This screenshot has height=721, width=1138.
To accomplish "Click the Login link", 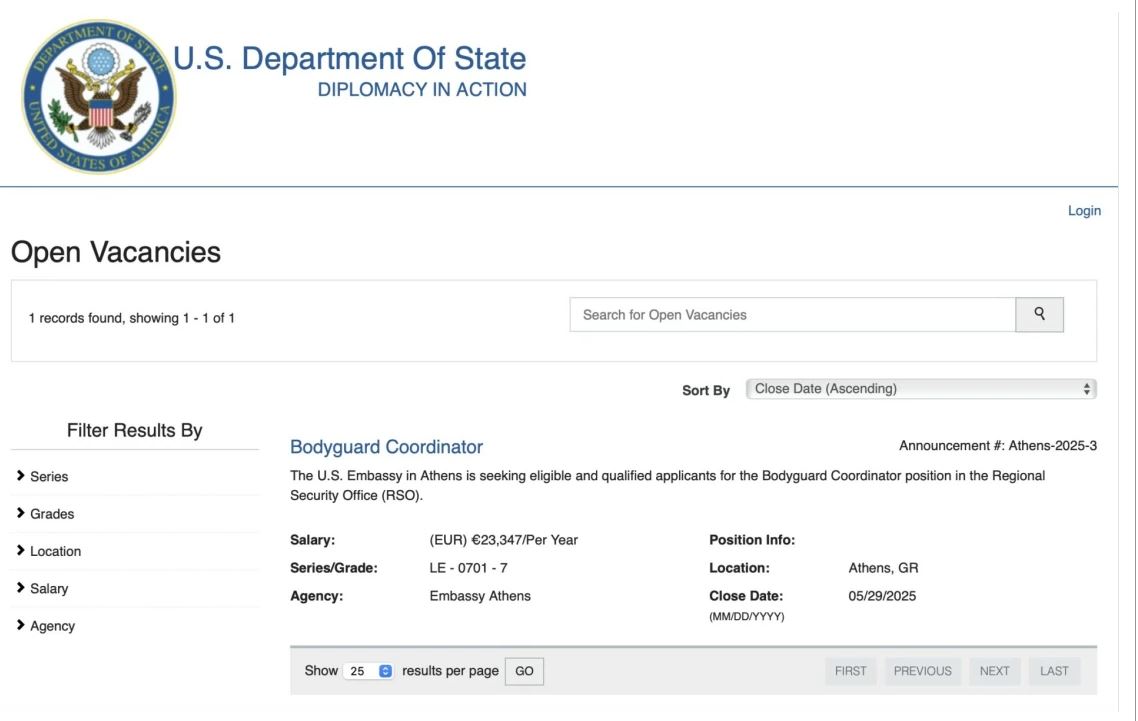I will [1084, 211].
